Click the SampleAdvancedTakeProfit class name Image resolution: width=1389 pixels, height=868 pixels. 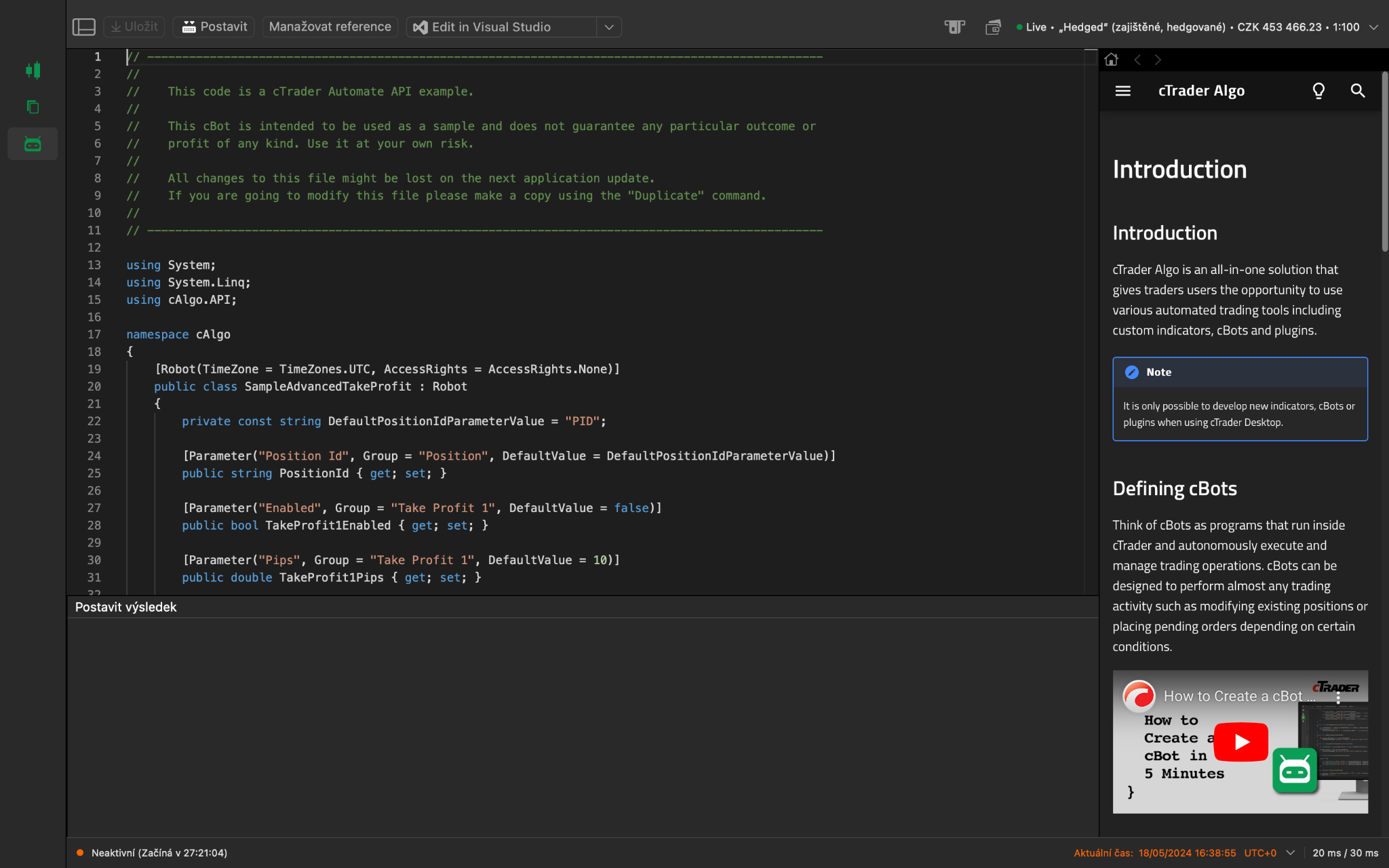328,387
